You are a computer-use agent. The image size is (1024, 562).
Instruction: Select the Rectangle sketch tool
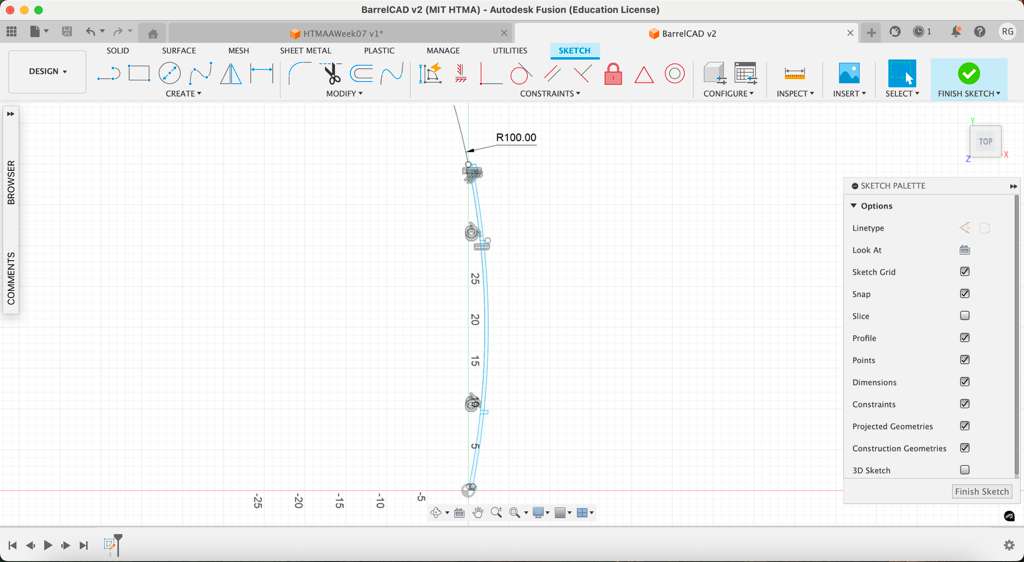click(x=139, y=73)
